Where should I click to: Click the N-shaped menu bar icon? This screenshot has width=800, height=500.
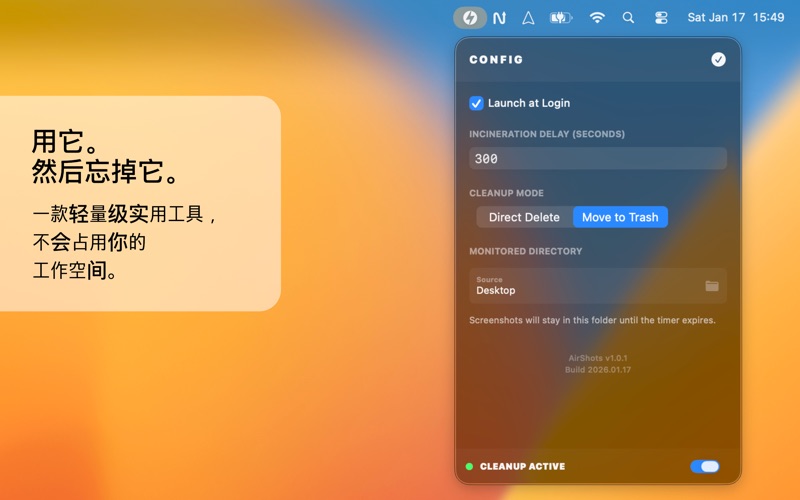[x=499, y=18]
